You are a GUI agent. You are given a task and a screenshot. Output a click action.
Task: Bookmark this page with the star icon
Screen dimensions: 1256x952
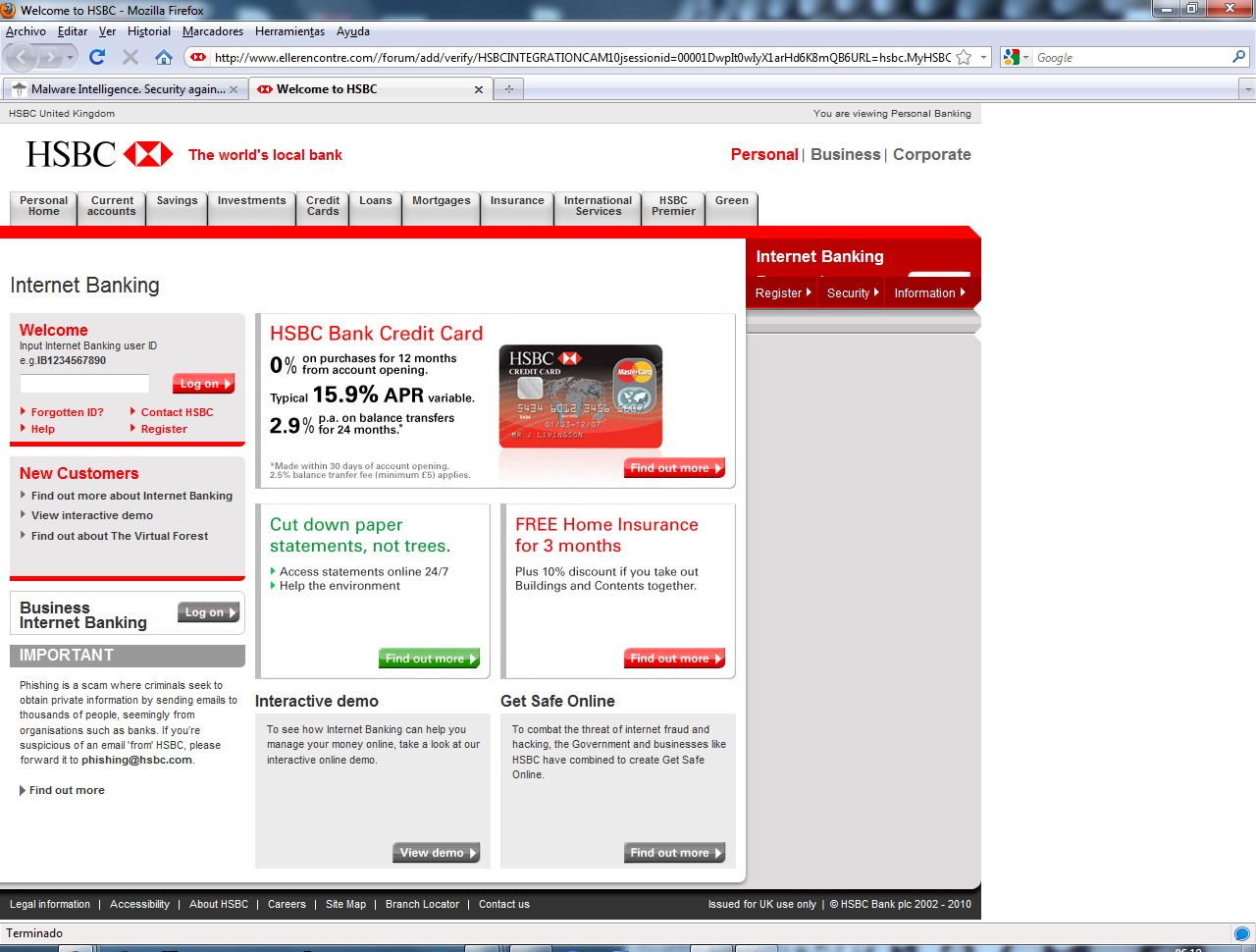coord(964,57)
